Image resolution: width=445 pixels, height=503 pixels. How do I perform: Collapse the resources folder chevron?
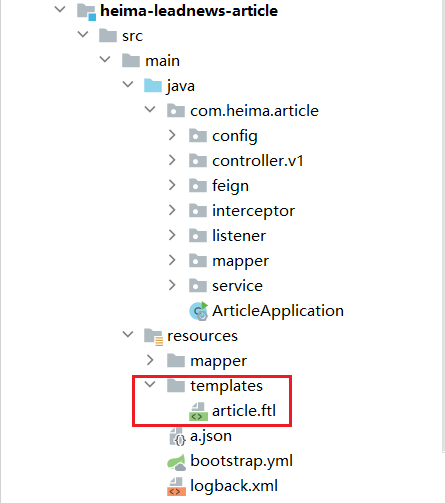128,334
